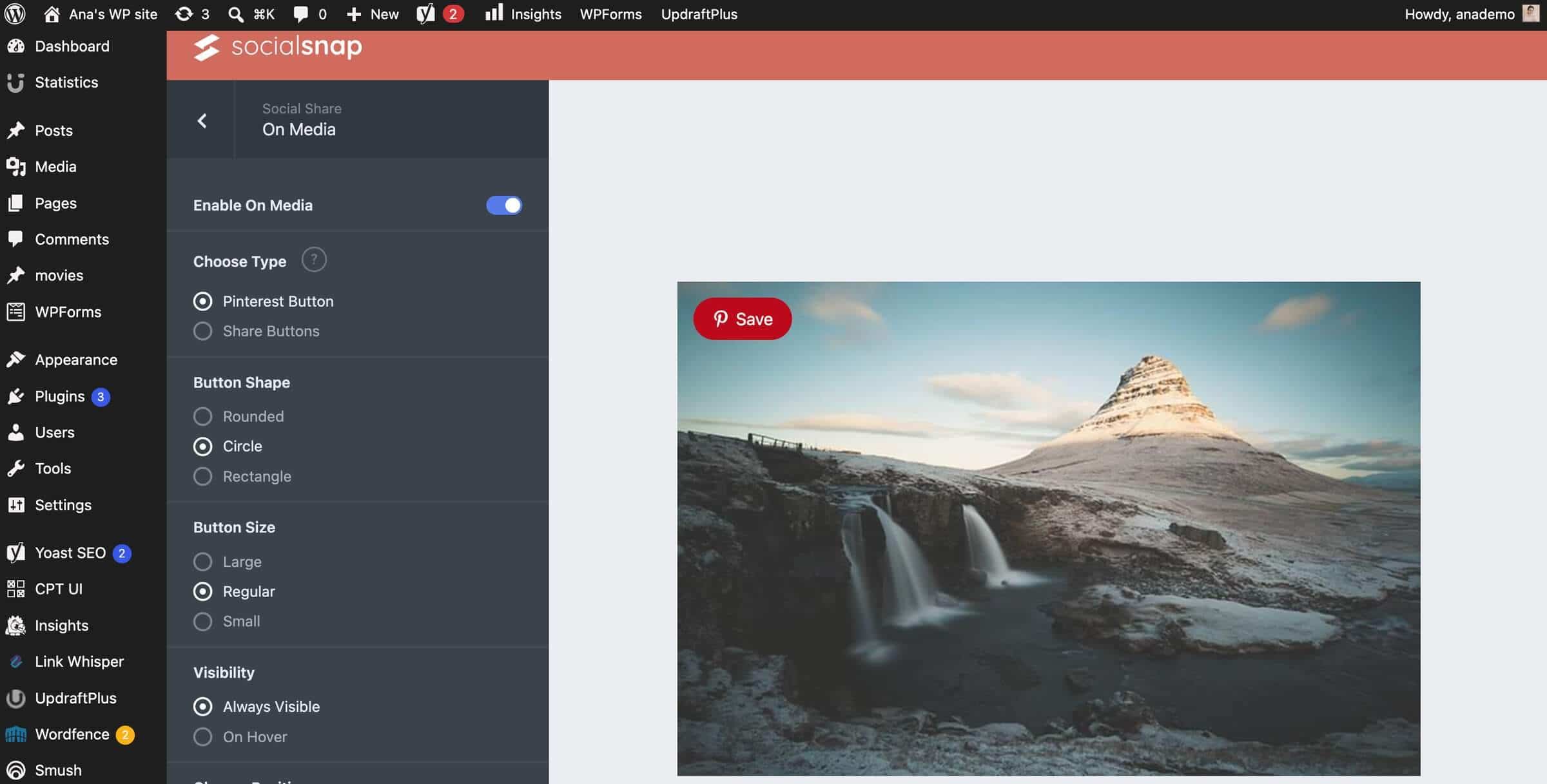Click the CPT UI grid icon in sidebar

click(15, 589)
